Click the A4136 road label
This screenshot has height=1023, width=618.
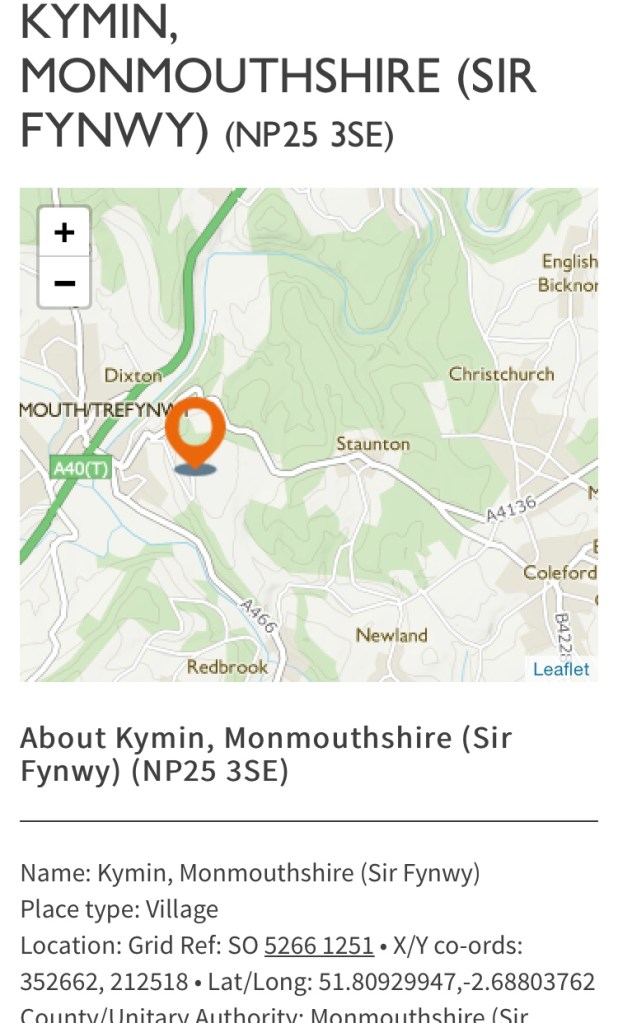pos(511,509)
